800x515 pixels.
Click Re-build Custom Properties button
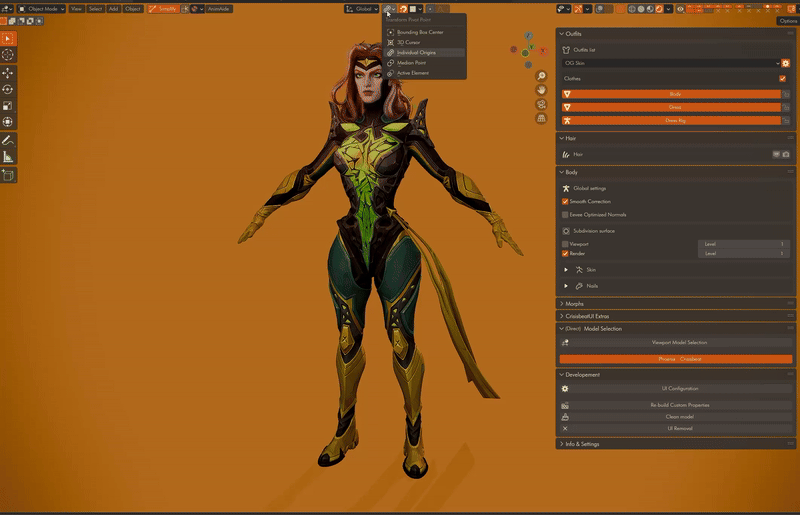pos(676,405)
